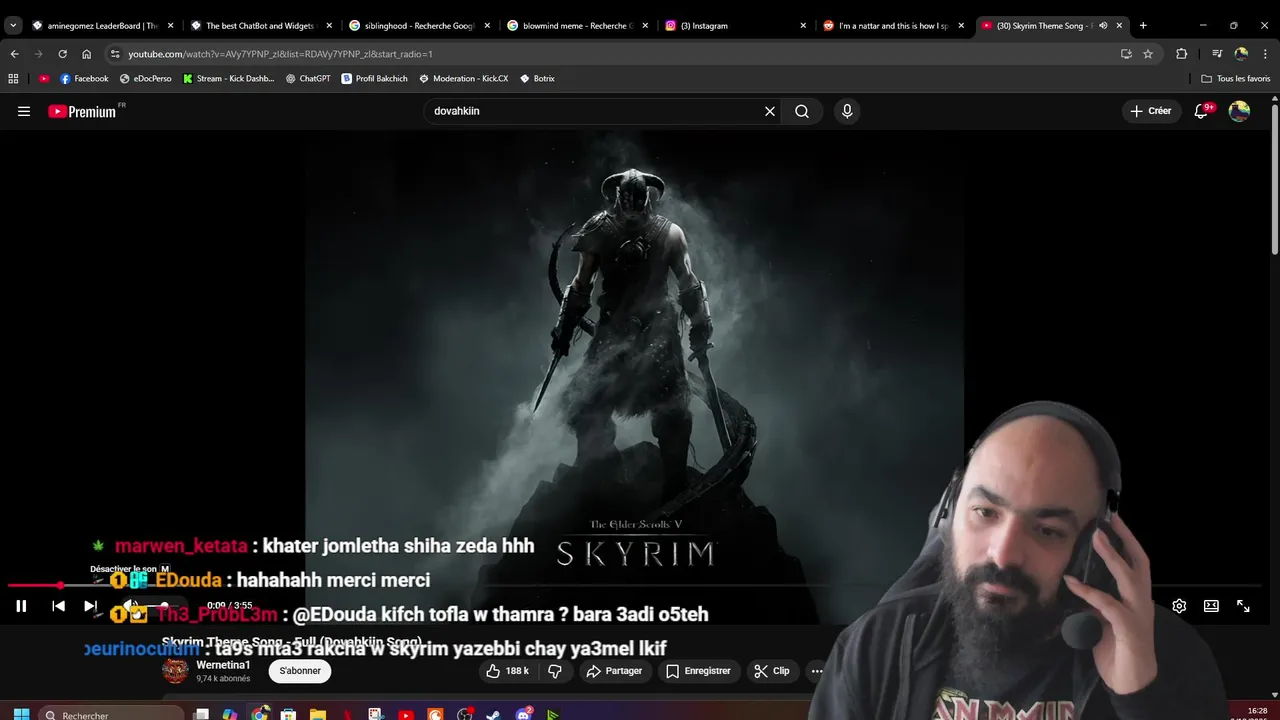Bookmark this page with the star
This screenshot has width=1280, height=720.
(x=1148, y=54)
